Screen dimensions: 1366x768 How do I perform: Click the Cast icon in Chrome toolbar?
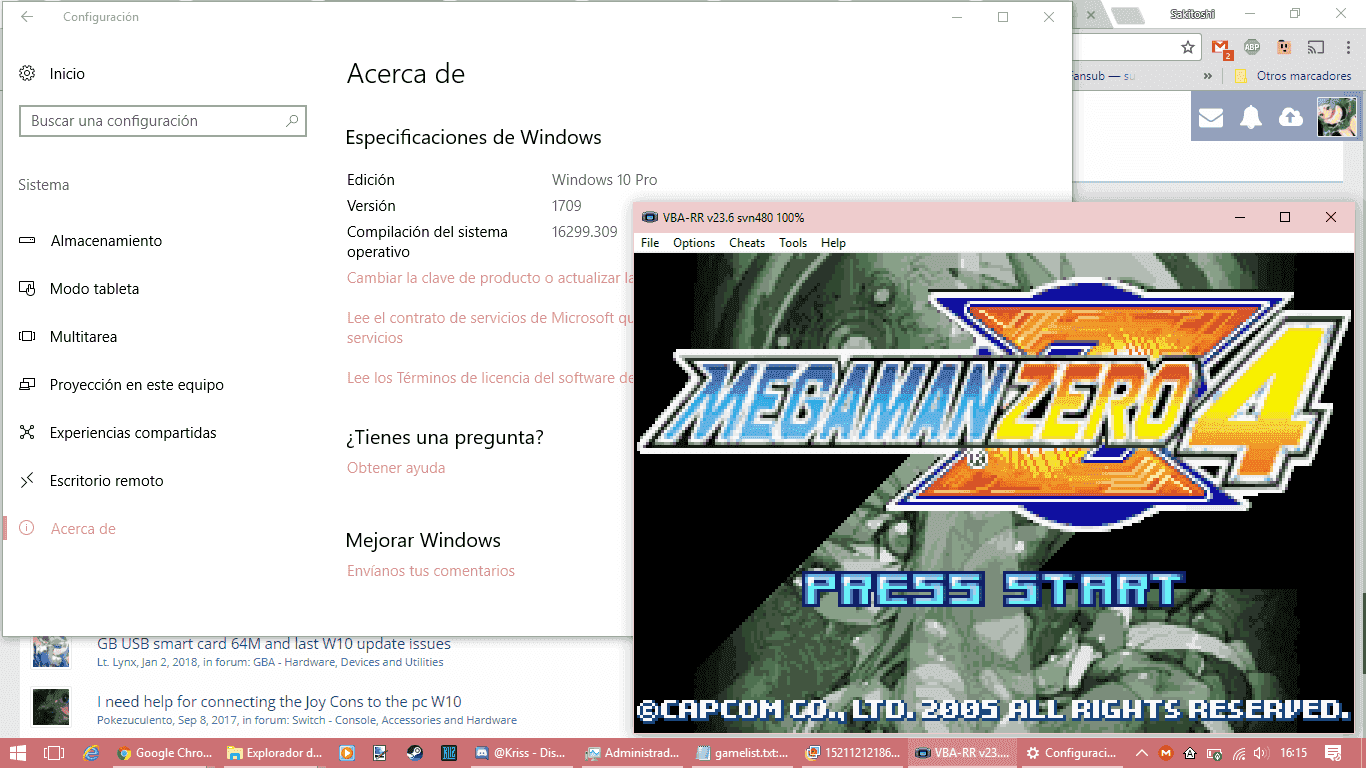pos(1316,47)
